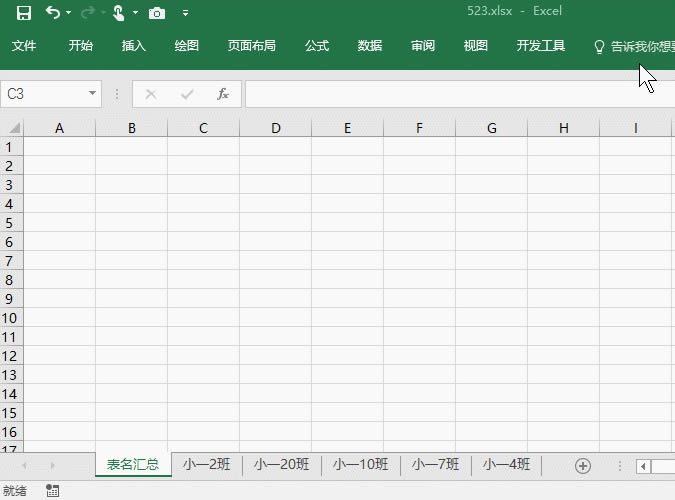
Task: Switch to the 视图 ribbon tab
Action: click(476, 46)
